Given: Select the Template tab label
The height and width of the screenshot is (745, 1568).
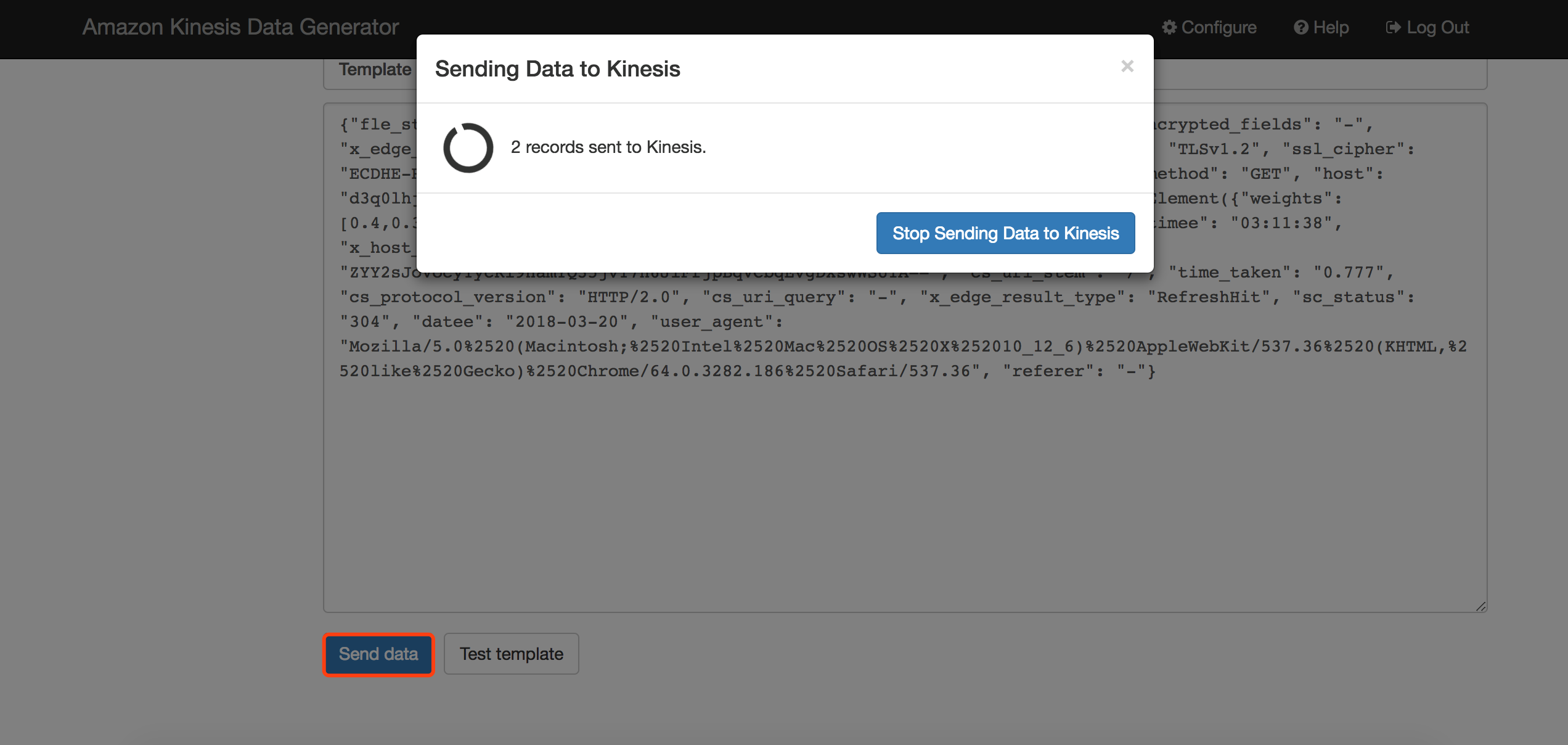Looking at the screenshot, I should (375, 69).
